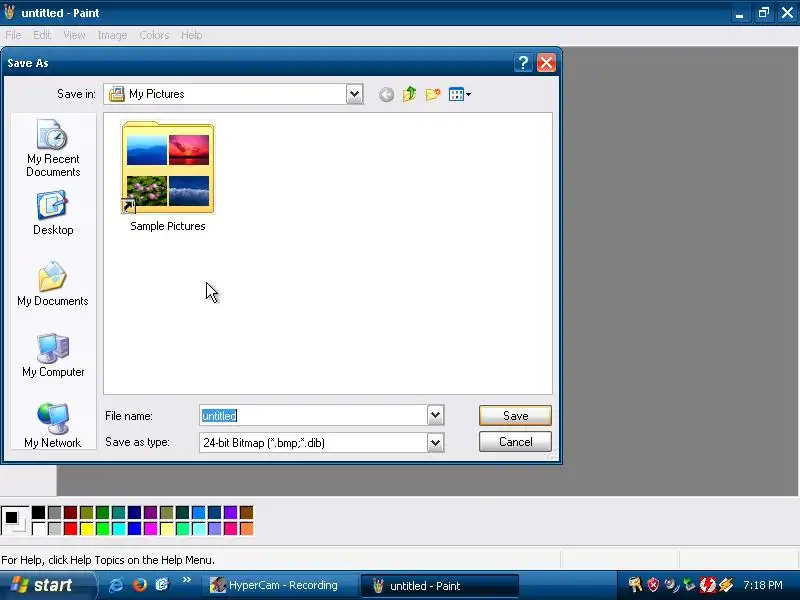Open the View menu in Paint

[x=74, y=35]
